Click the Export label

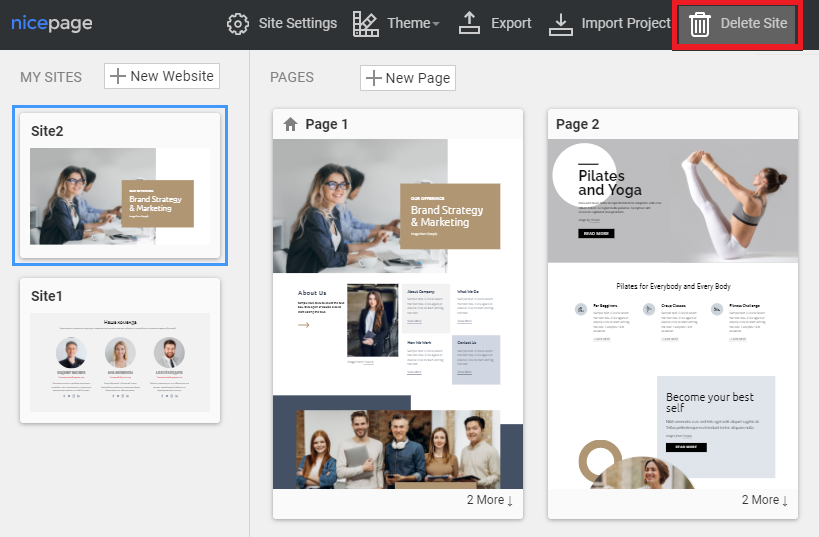pyautogui.click(x=511, y=24)
